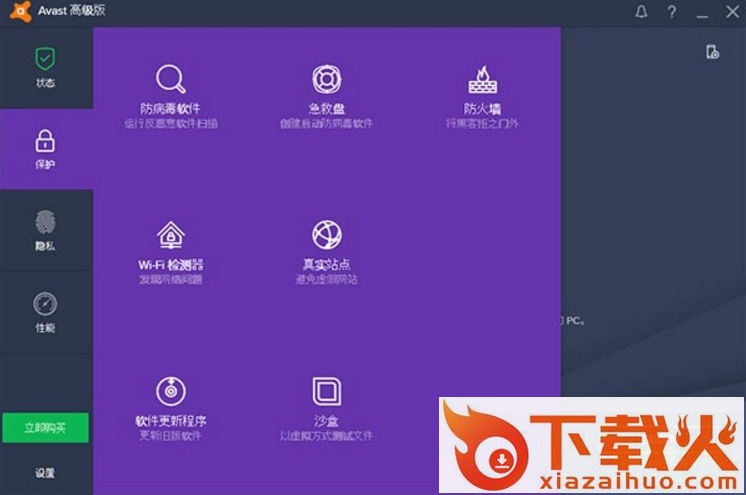
Task: Click the 急救盘 title text
Action: 326,109
